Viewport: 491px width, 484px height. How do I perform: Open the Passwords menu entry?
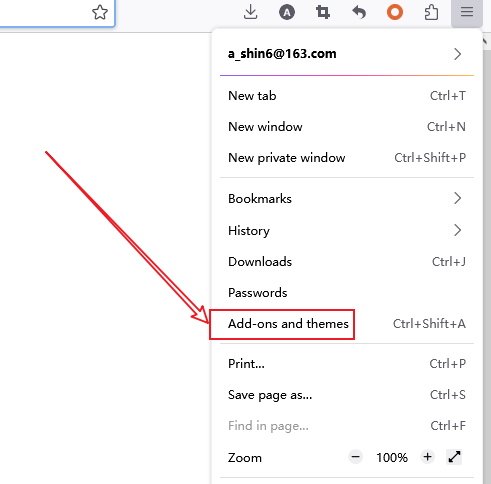point(347,293)
